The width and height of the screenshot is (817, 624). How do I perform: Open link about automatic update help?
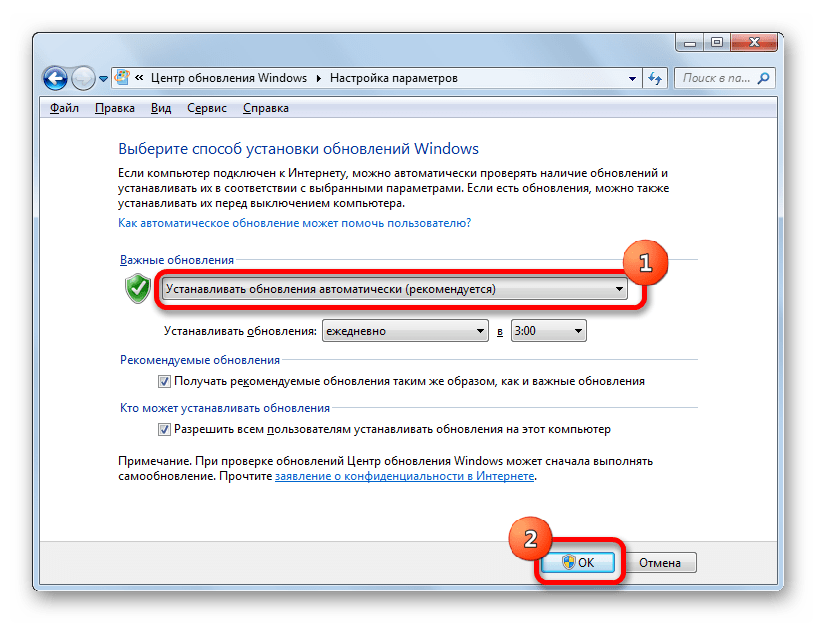(294, 223)
